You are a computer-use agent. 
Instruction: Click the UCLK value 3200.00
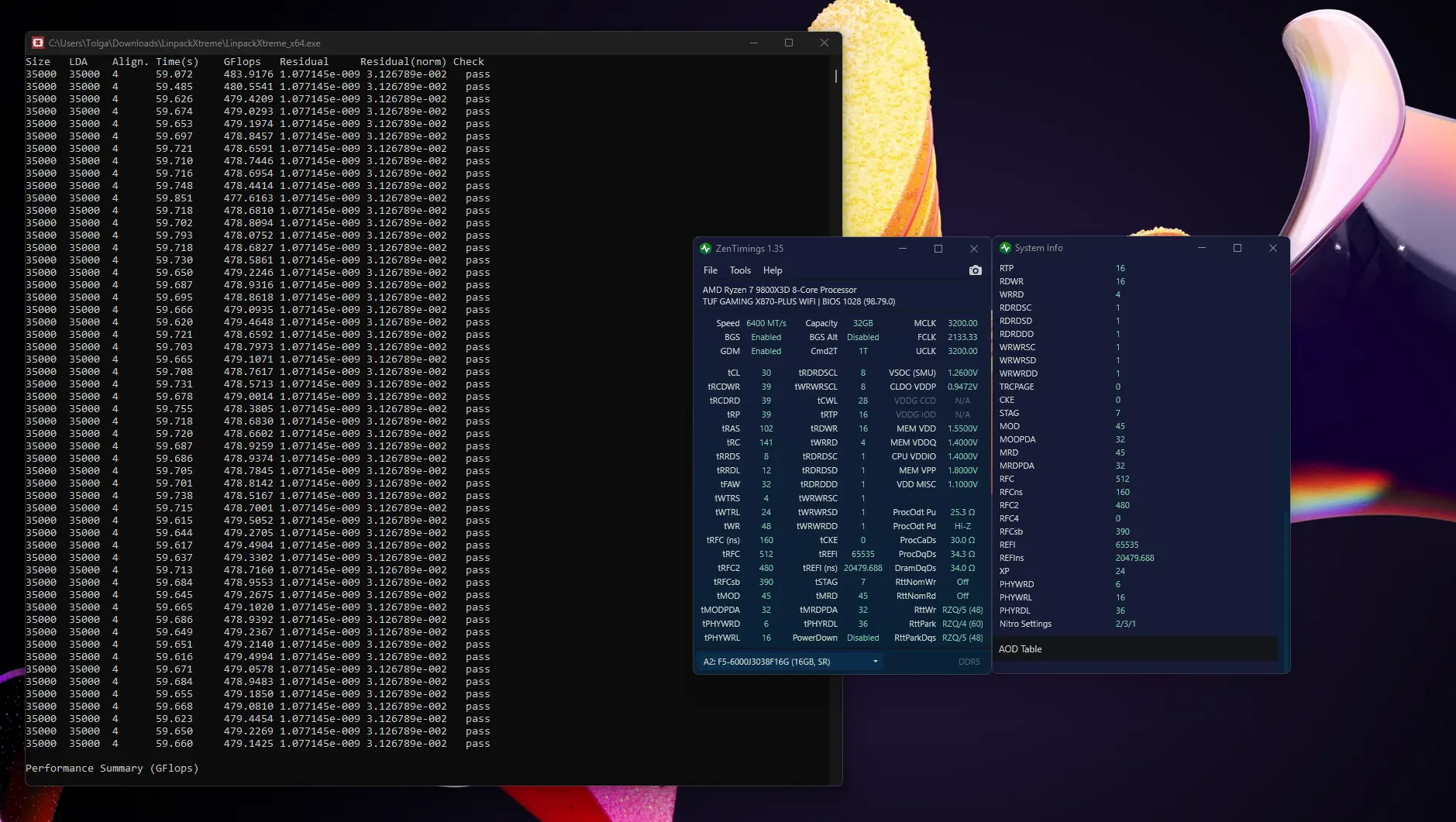pyautogui.click(x=962, y=351)
